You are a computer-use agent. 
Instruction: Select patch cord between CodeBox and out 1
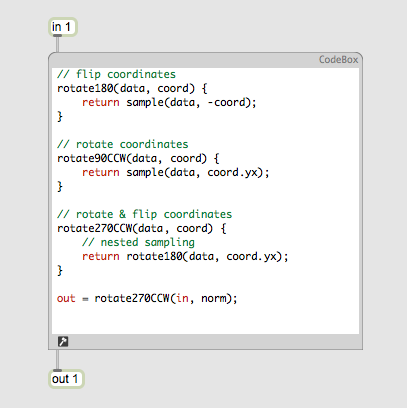(x=57, y=359)
